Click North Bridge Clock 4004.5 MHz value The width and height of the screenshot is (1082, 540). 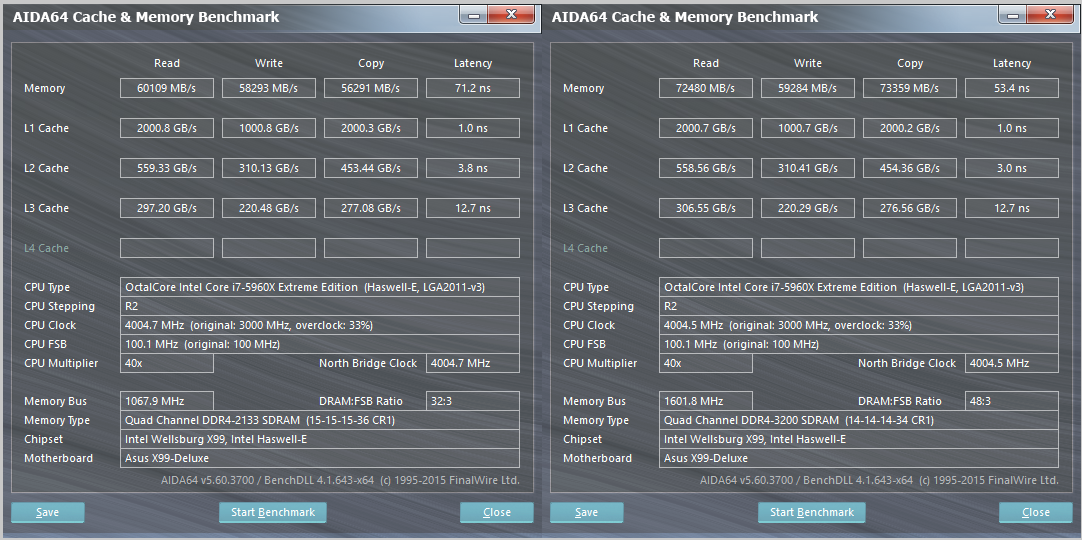coord(1012,363)
